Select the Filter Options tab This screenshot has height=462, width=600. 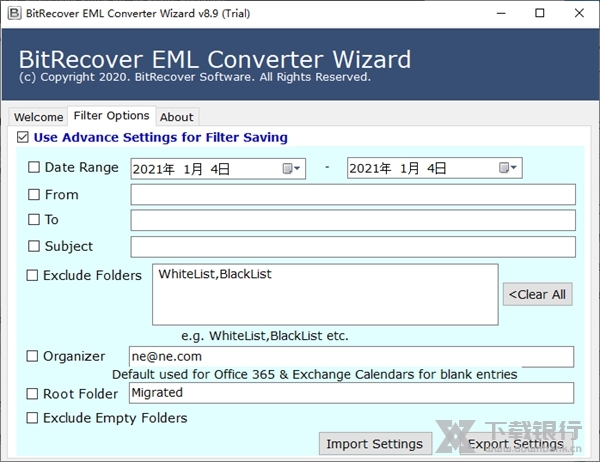tap(111, 116)
